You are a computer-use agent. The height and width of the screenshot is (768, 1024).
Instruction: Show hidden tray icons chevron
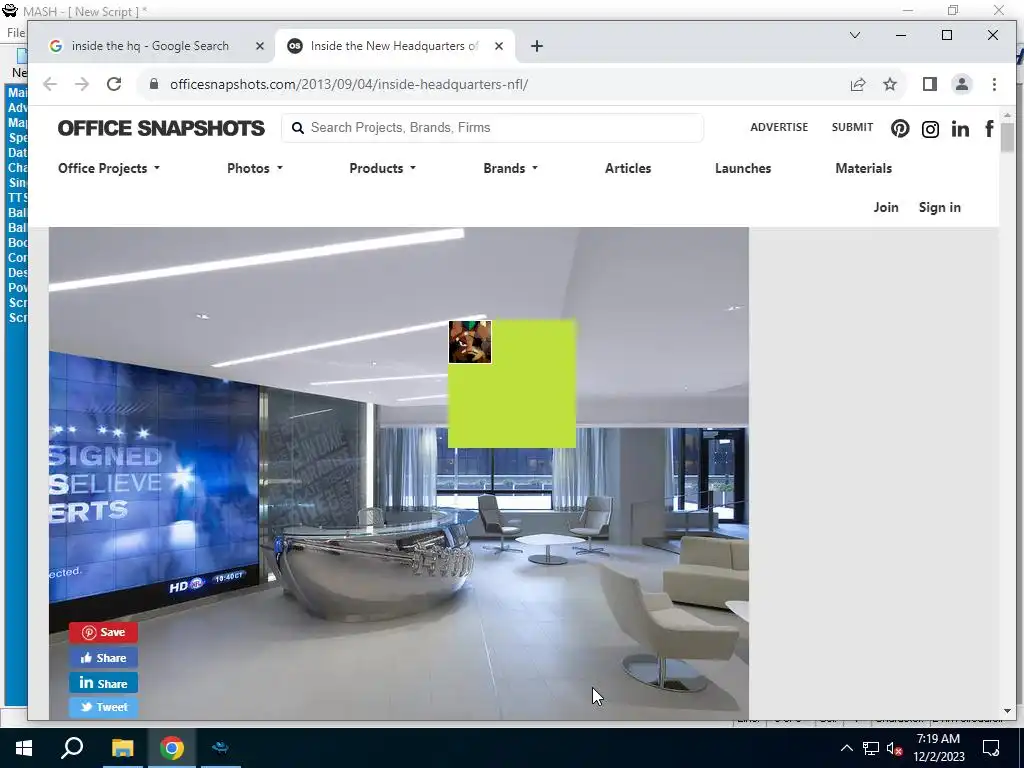(x=846, y=748)
